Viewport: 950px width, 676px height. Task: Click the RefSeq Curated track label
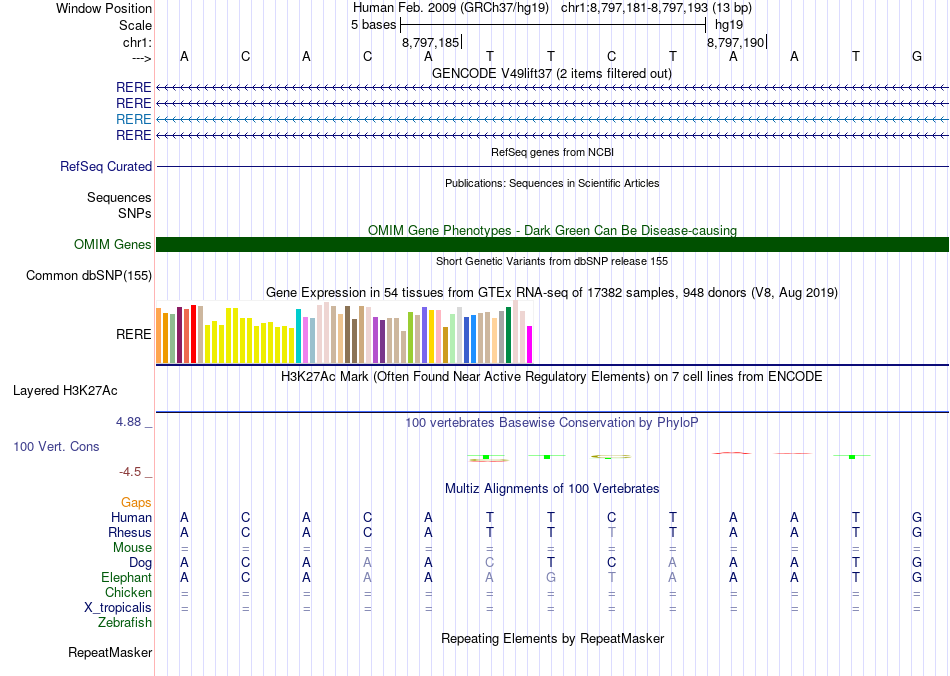[106, 167]
